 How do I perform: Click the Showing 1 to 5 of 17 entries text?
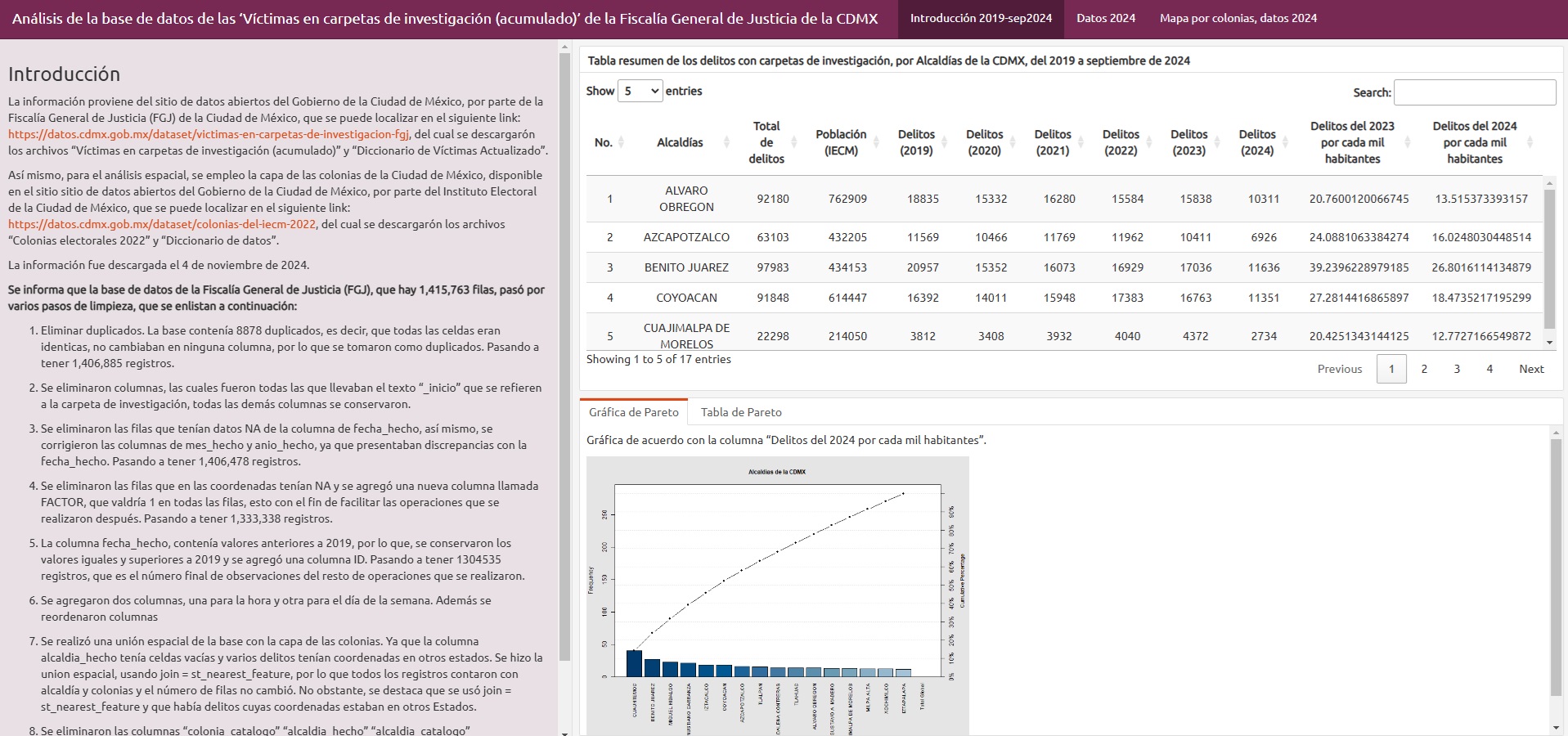658,359
